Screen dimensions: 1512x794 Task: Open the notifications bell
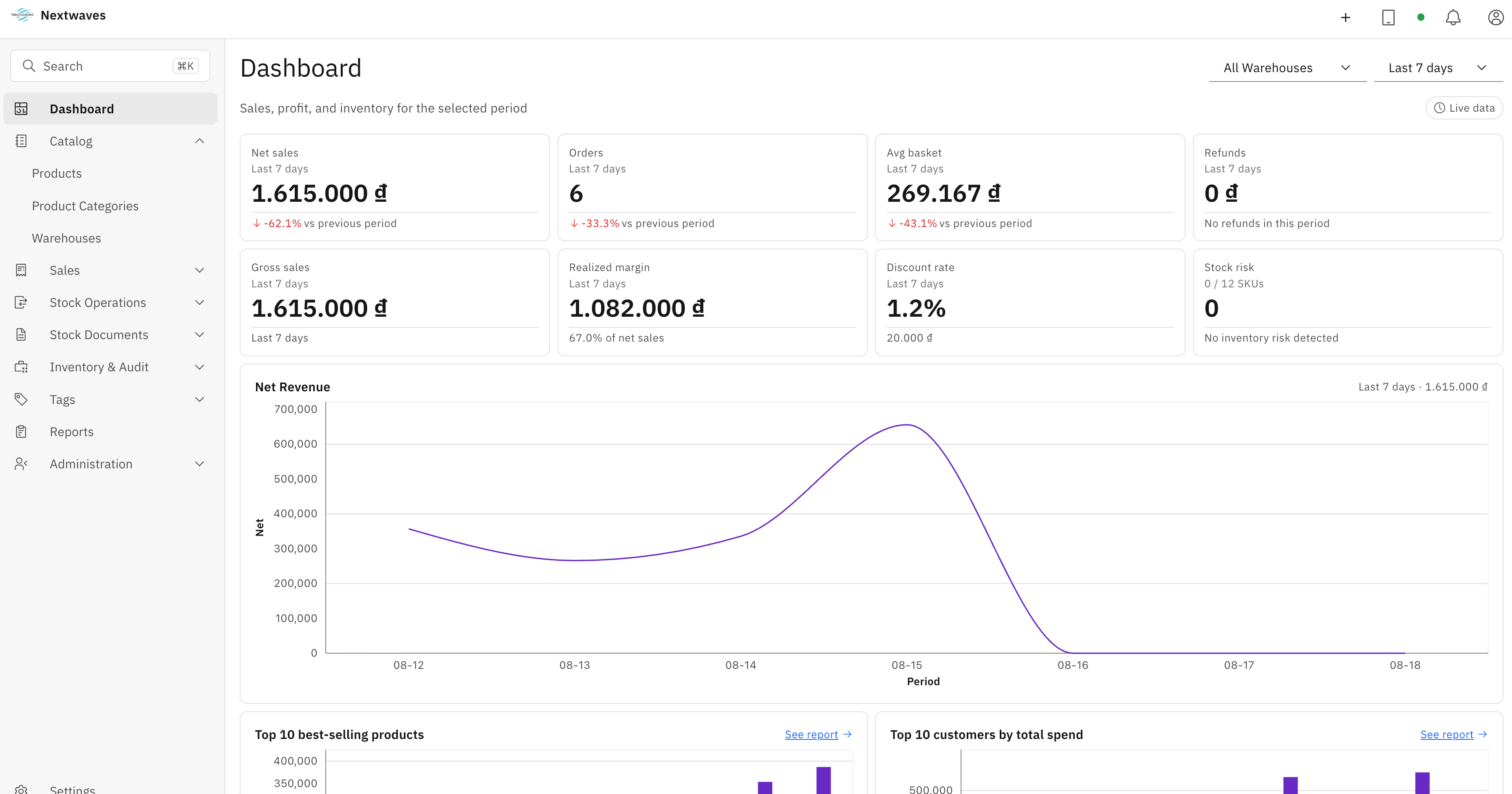coord(1453,18)
